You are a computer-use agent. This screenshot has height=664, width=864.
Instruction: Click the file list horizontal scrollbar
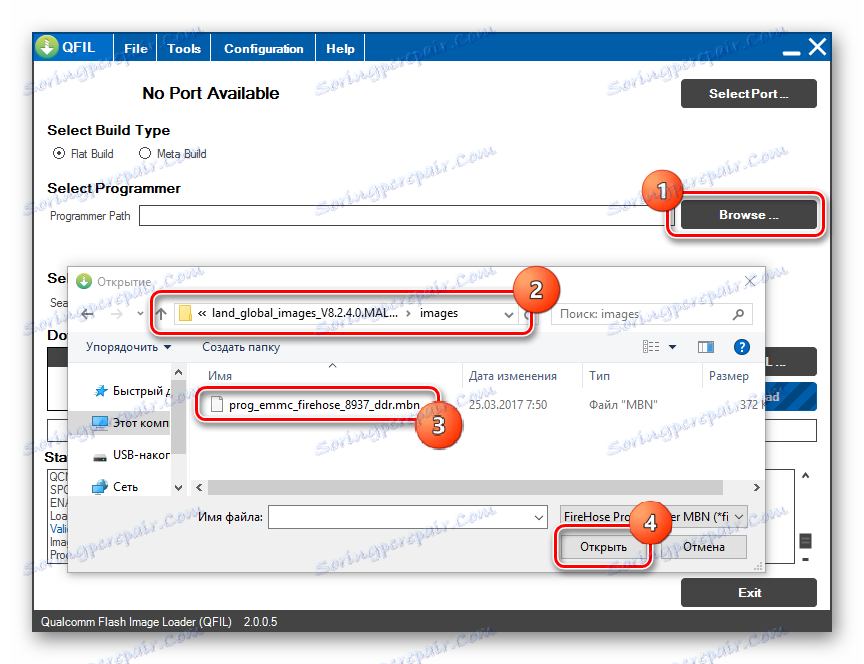tap(465, 488)
